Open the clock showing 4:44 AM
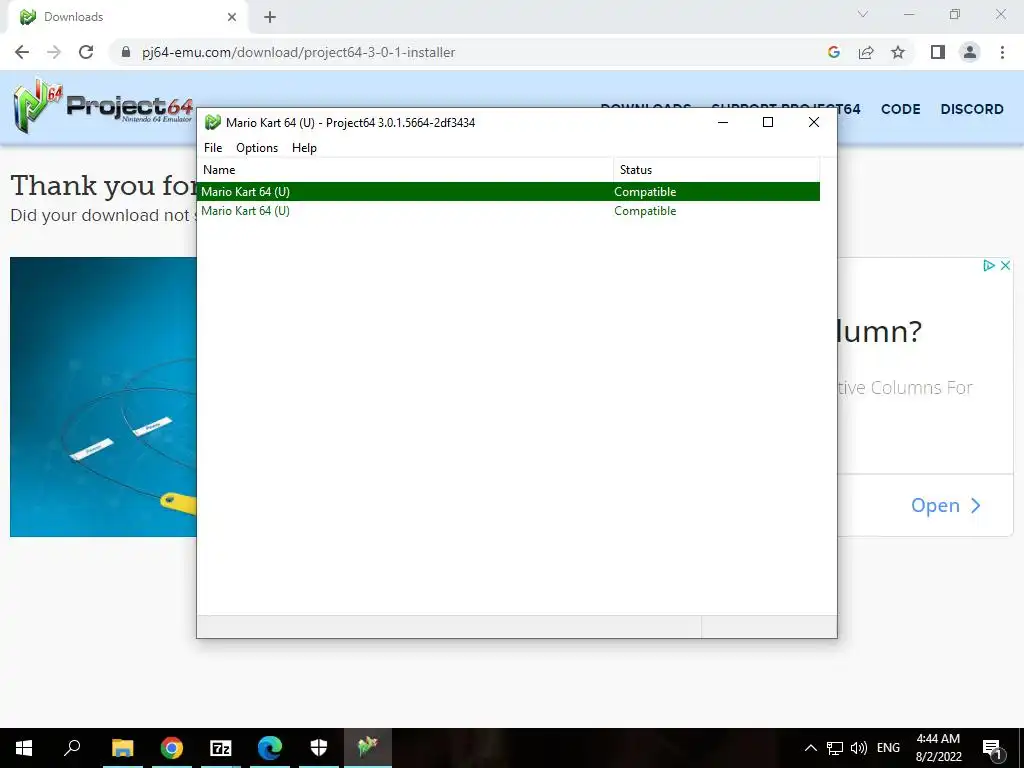This screenshot has height=768, width=1024. pyautogui.click(x=938, y=748)
